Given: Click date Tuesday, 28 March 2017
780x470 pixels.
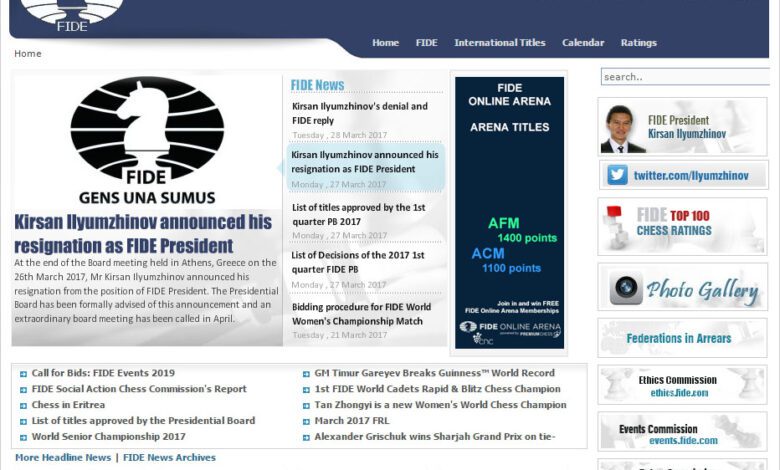Looking at the screenshot, I should point(339,135).
